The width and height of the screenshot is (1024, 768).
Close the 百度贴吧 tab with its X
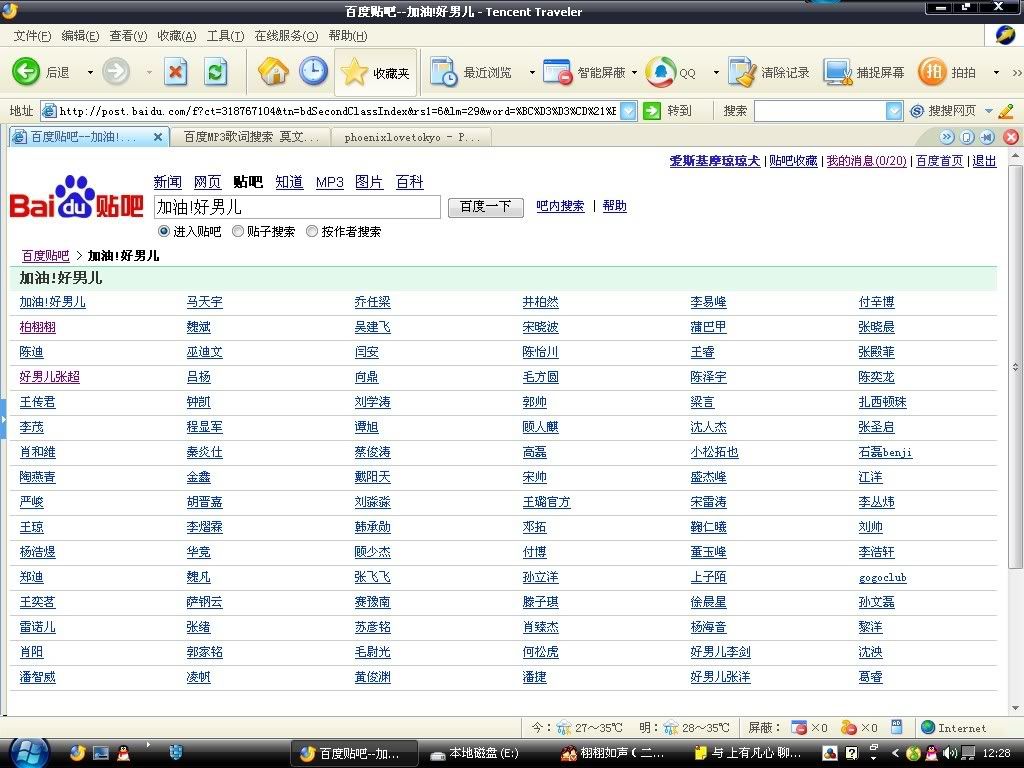coord(158,137)
